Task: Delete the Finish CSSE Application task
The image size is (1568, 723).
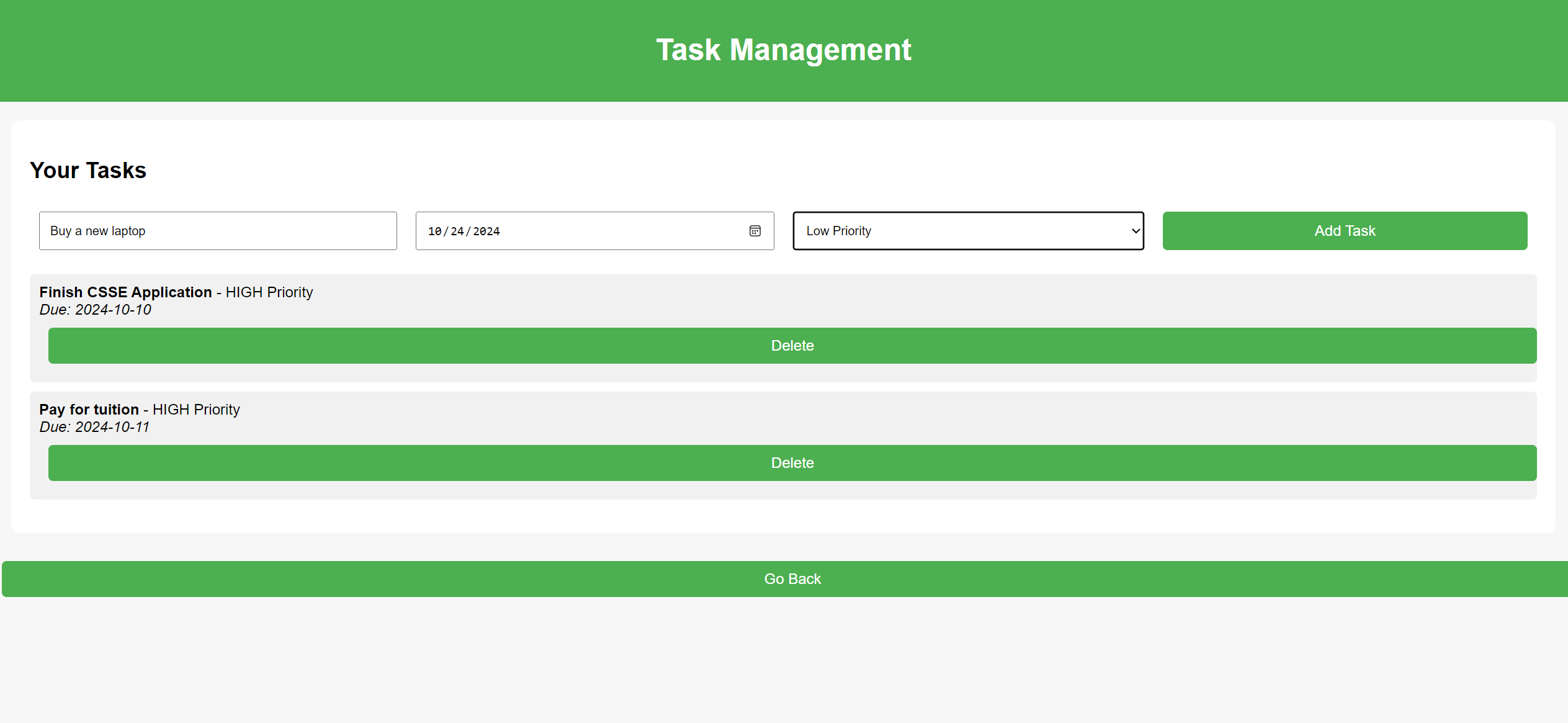Action: pos(792,346)
